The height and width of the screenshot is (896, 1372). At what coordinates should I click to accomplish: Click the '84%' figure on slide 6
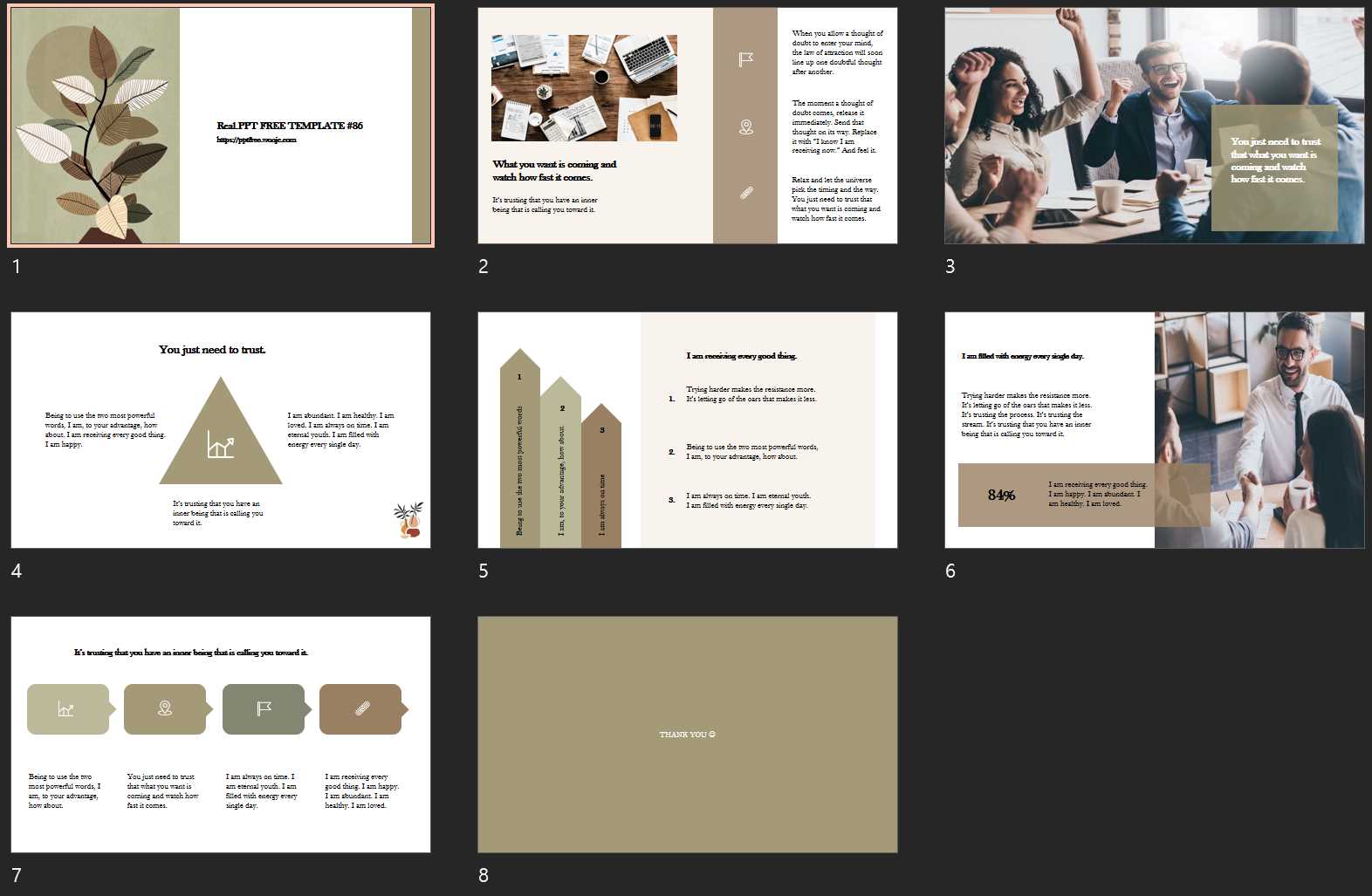pos(1001,495)
